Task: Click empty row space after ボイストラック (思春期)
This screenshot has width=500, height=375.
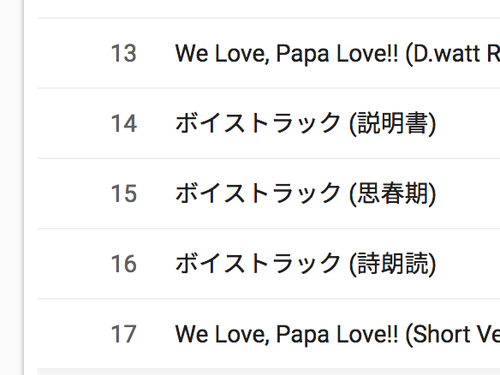Action: pos(468,193)
